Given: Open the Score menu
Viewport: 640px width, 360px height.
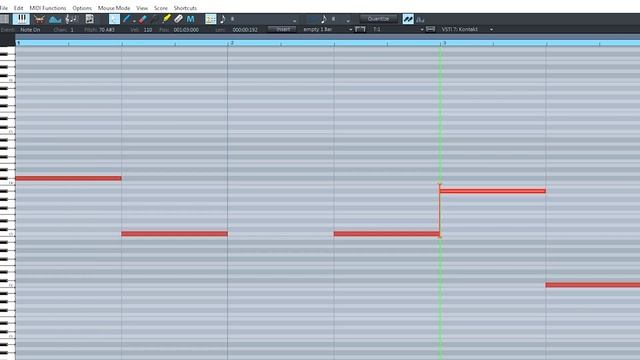Looking at the screenshot, I should (x=161, y=8).
